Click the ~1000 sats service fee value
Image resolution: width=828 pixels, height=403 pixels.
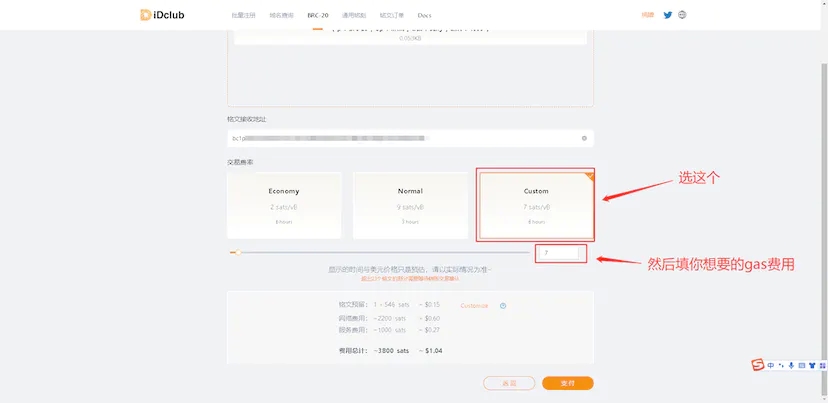pos(390,330)
